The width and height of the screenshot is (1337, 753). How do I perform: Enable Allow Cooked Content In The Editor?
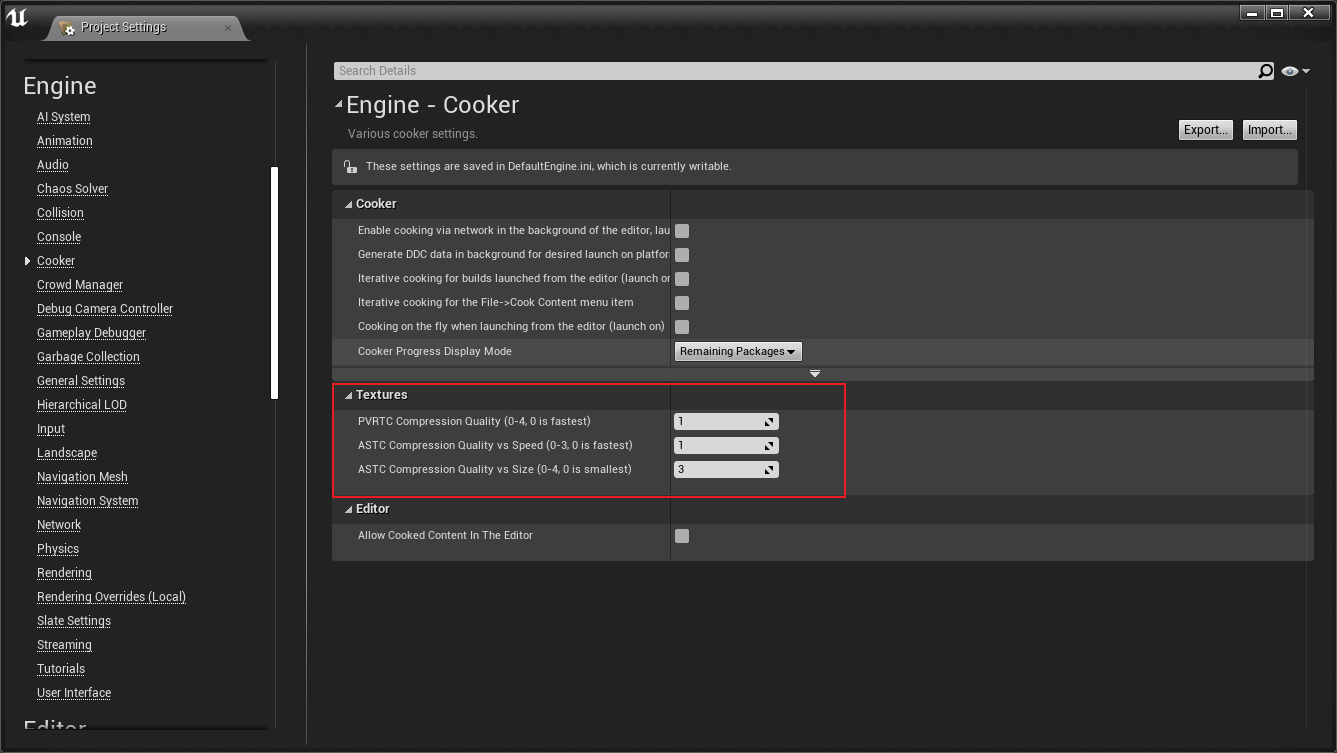(682, 536)
